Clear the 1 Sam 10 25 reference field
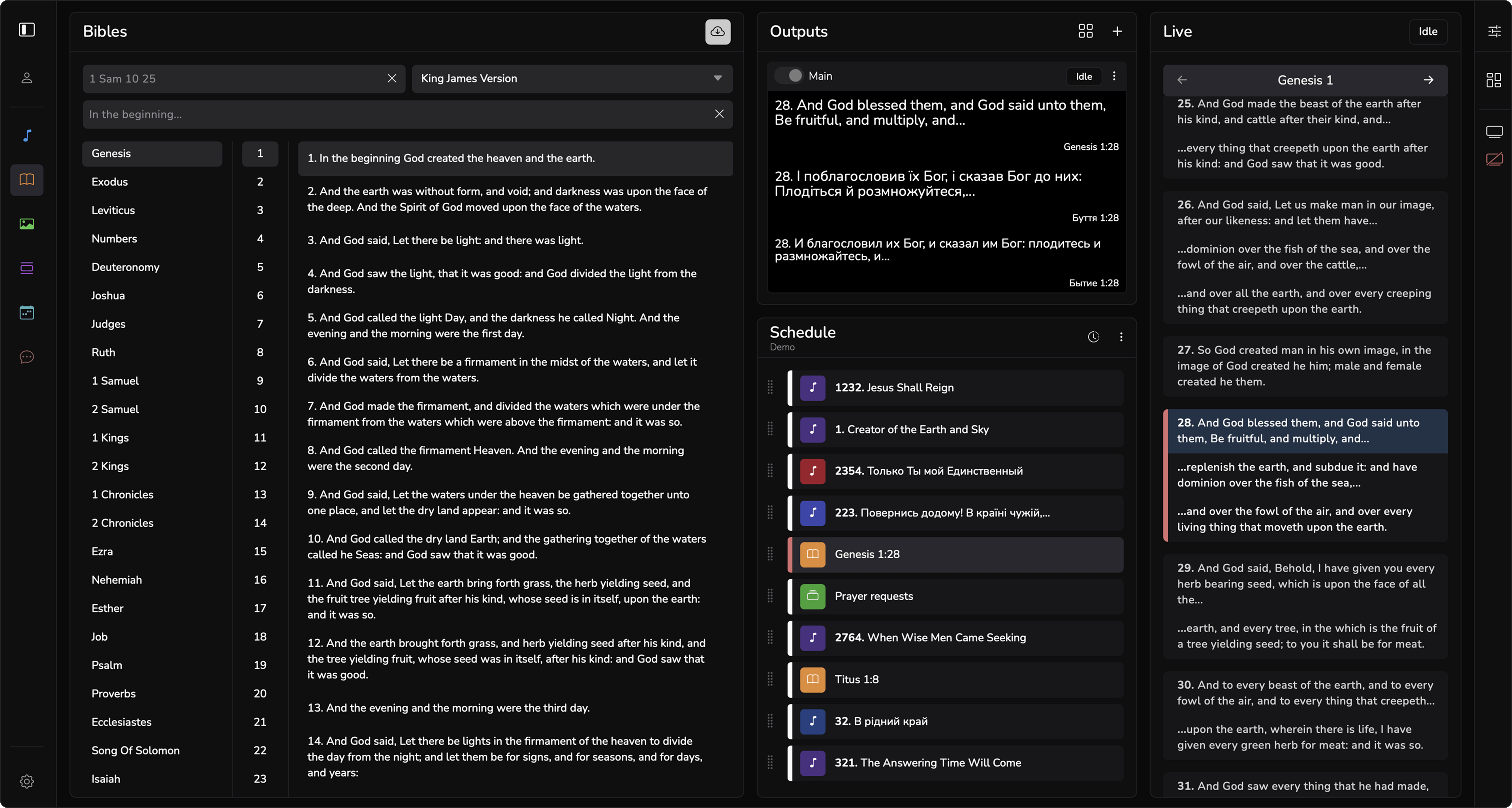Image resolution: width=1512 pixels, height=808 pixels. click(392, 79)
